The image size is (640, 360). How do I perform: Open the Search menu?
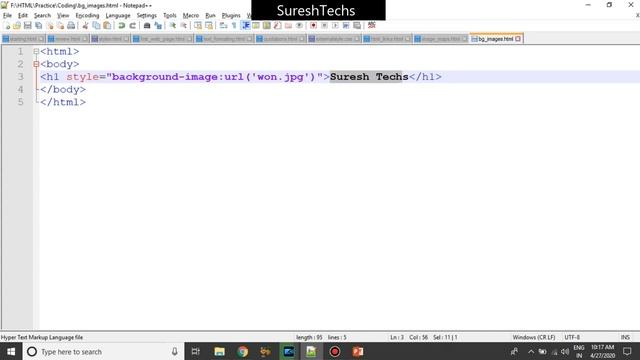[x=42, y=16]
